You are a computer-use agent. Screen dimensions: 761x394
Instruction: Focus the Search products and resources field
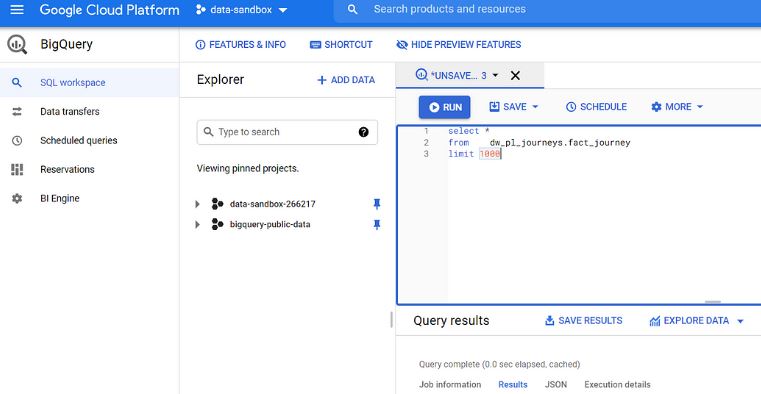click(x=547, y=10)
